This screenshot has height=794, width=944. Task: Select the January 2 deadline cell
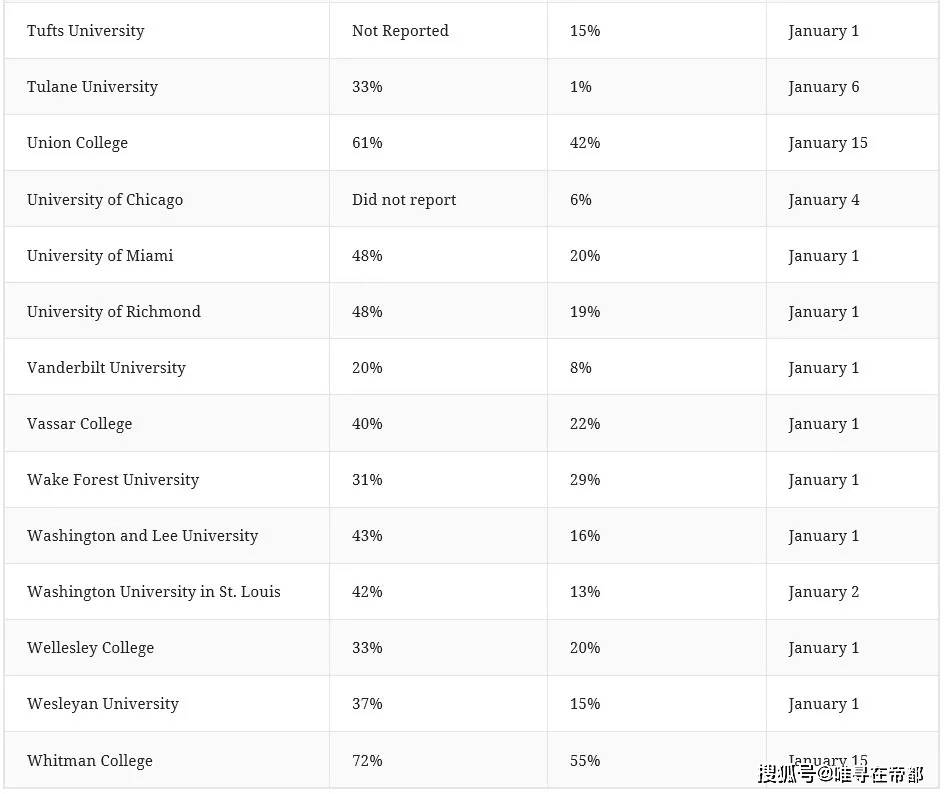pos(823,592)
